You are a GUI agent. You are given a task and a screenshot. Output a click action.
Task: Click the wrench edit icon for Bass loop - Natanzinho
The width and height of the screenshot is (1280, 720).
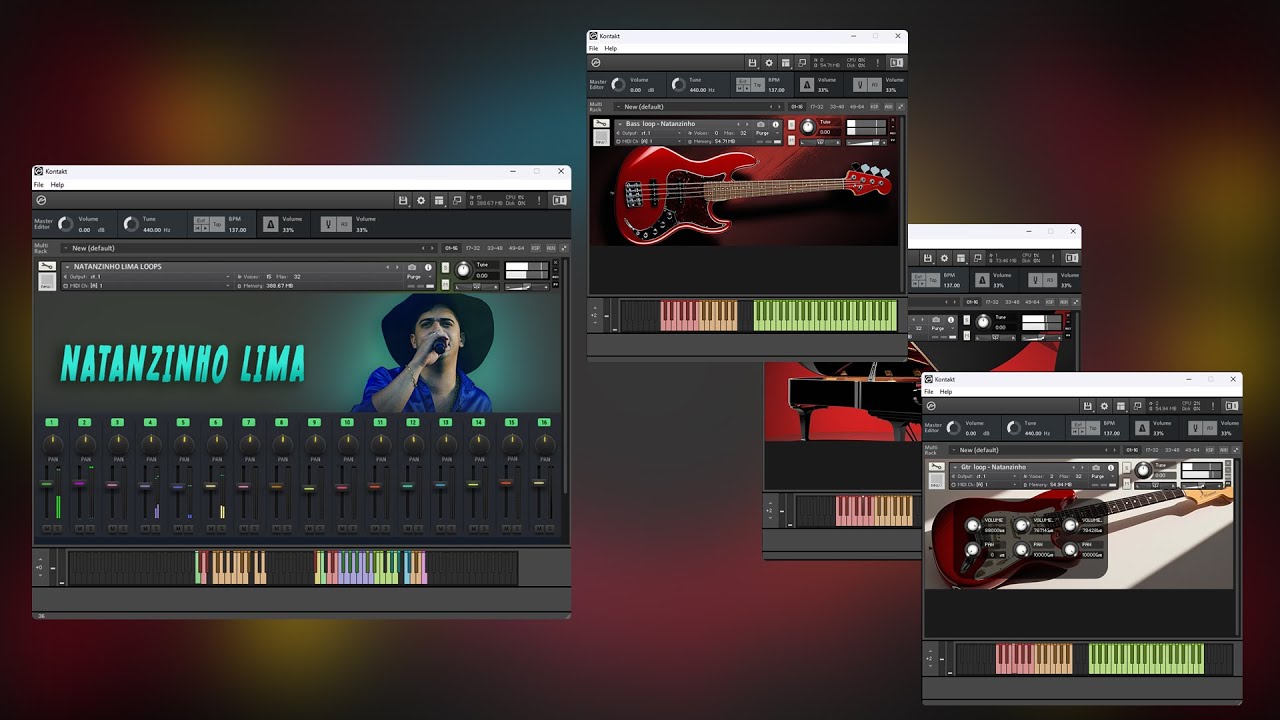click(x=601, y=124)
